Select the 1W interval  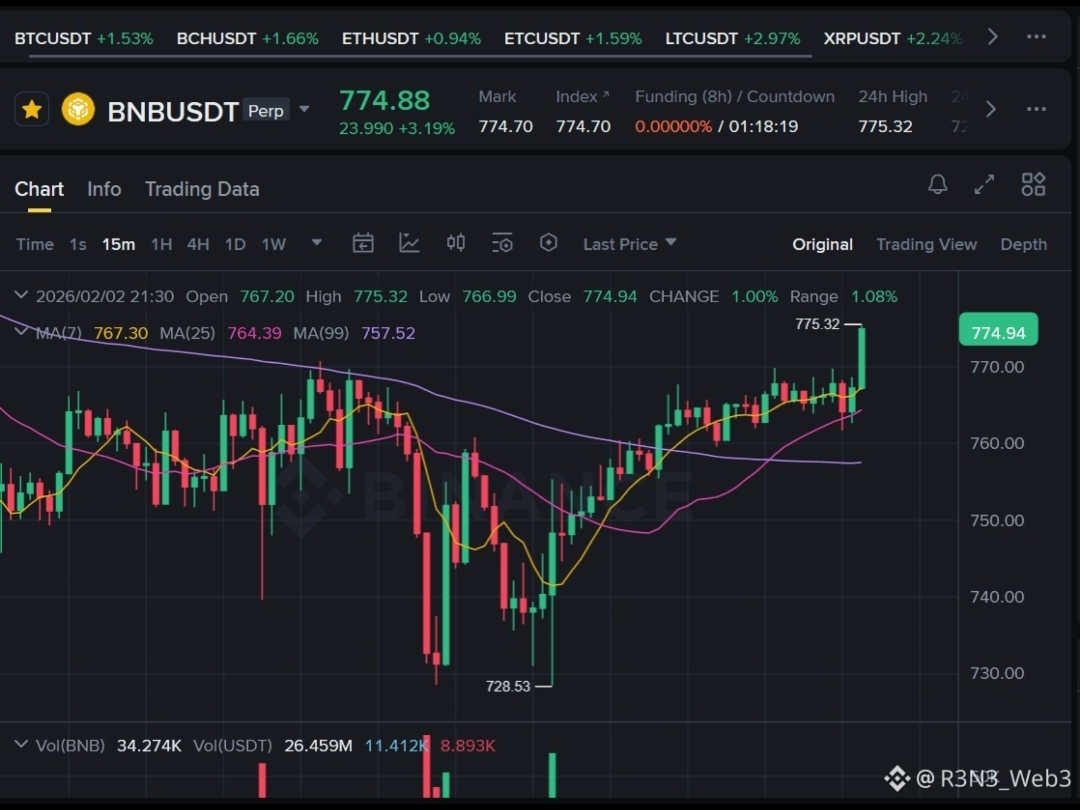(x=273, y=245)
